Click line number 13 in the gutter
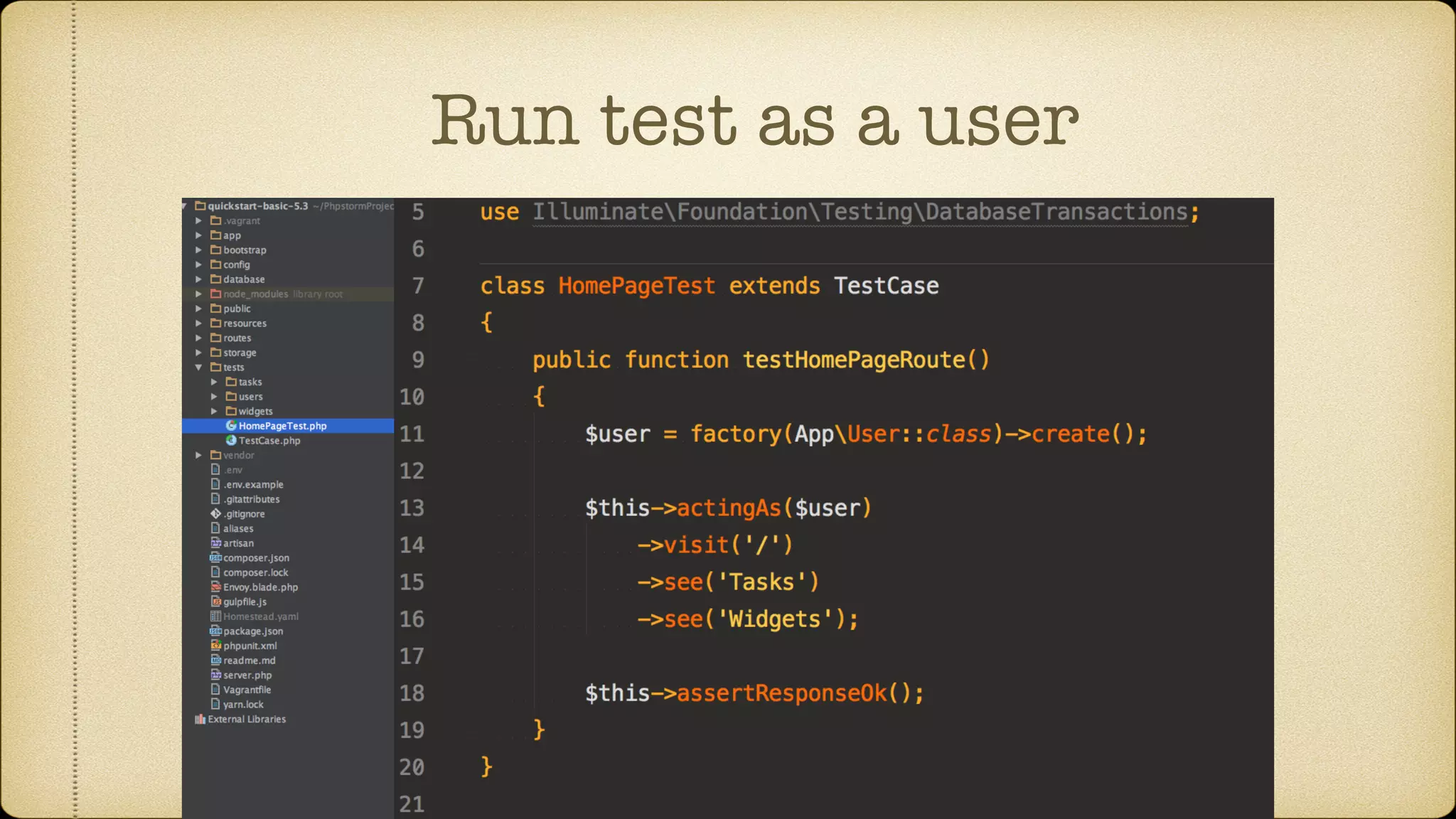Image resolution: width=1456 pixels, height=819 pixels. pyautogui.click(x=412, y=508)
